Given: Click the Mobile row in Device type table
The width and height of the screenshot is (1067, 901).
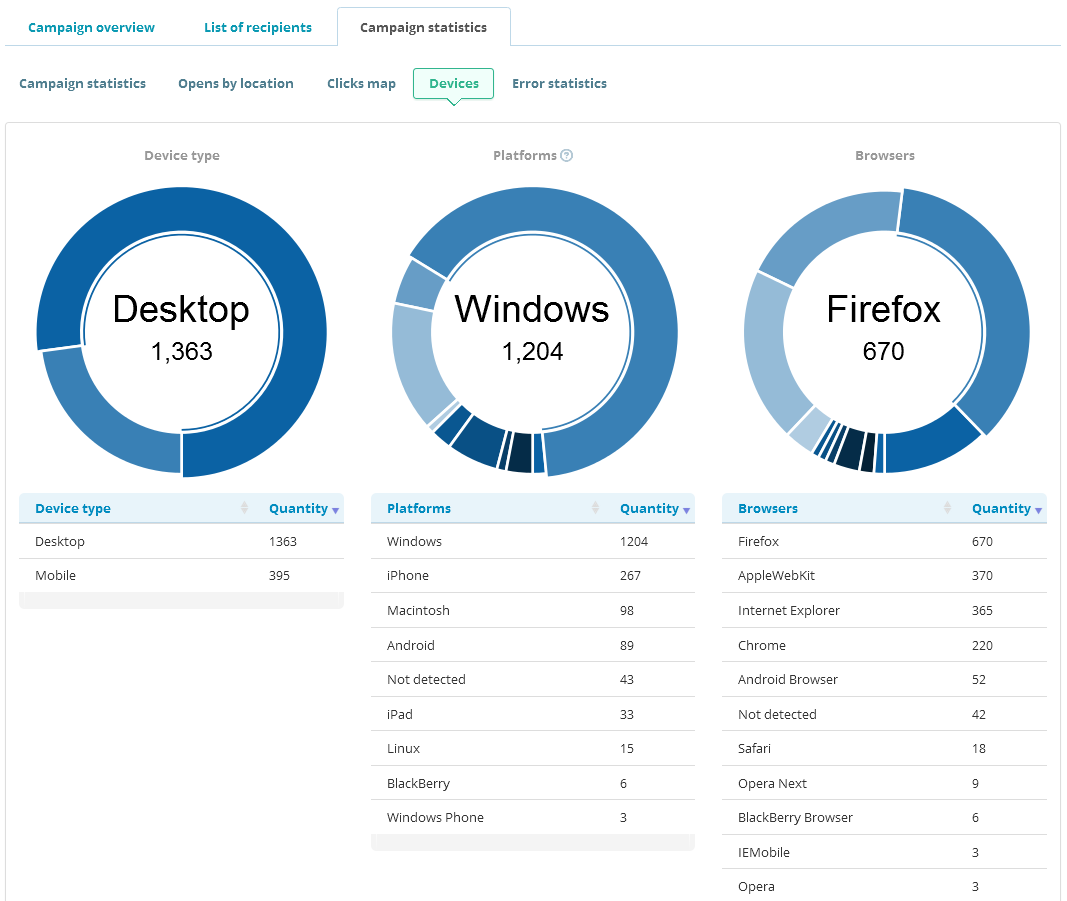Looking at the screenshot, I should click(181, 576).
